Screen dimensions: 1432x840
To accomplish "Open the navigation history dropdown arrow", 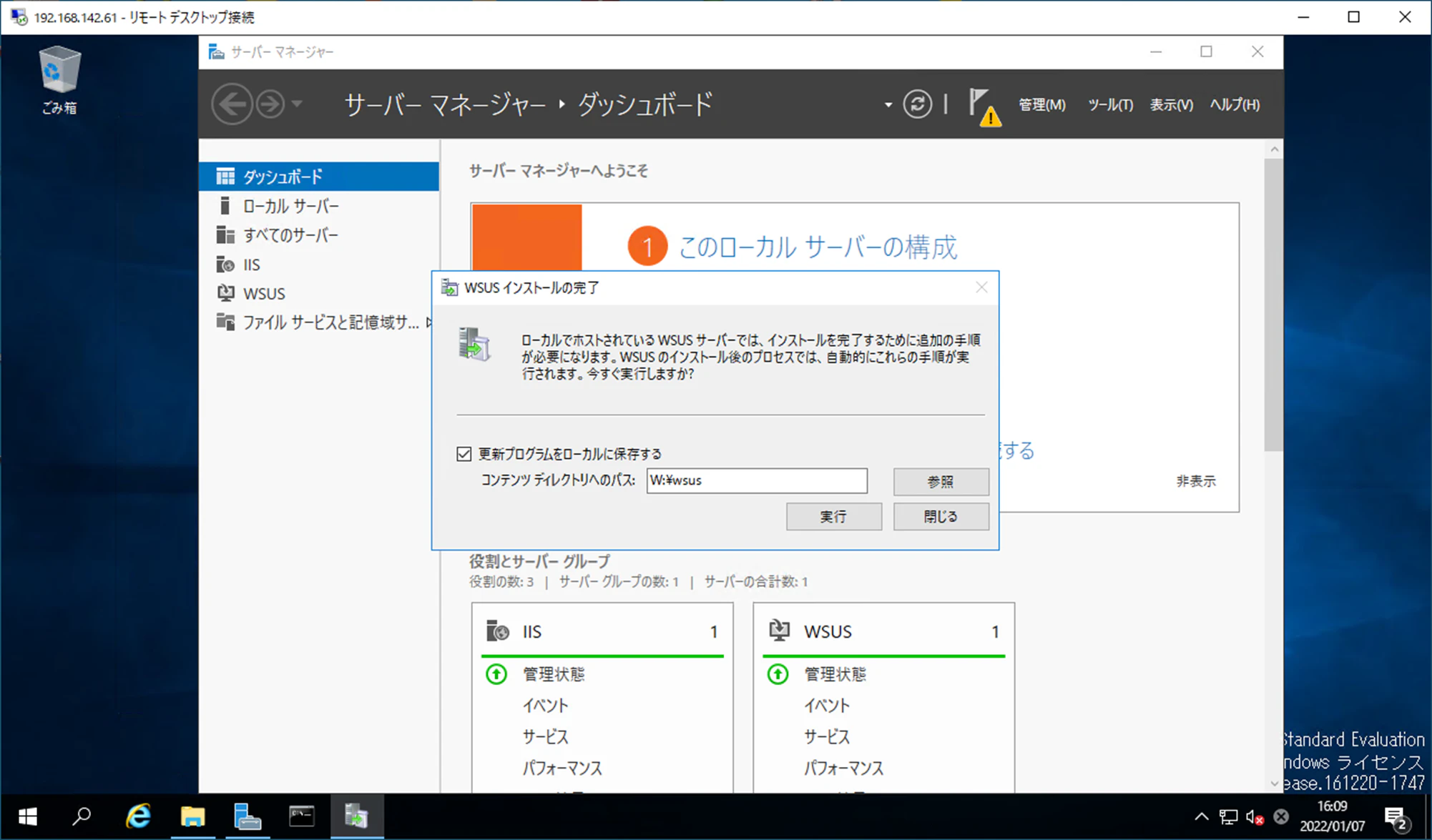I will click(x=297, y=104).
